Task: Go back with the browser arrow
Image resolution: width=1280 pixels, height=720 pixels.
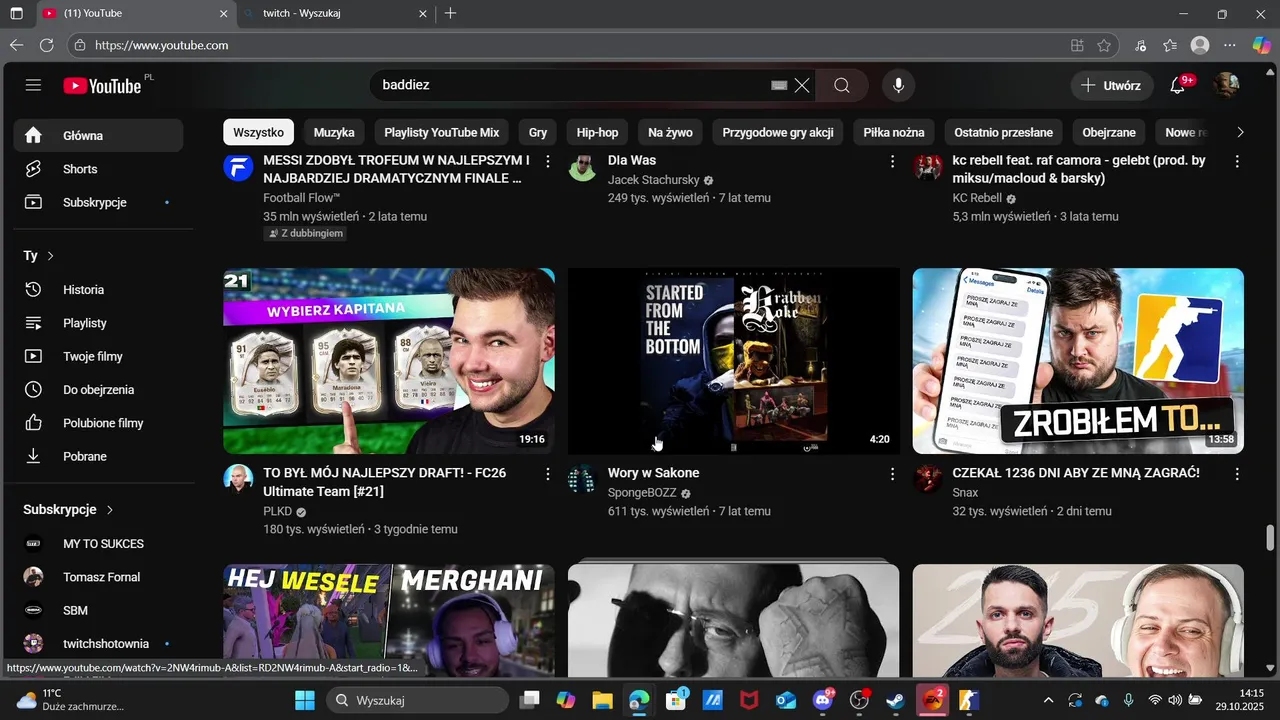Action: pyautogui.click(x=16, y=45)
